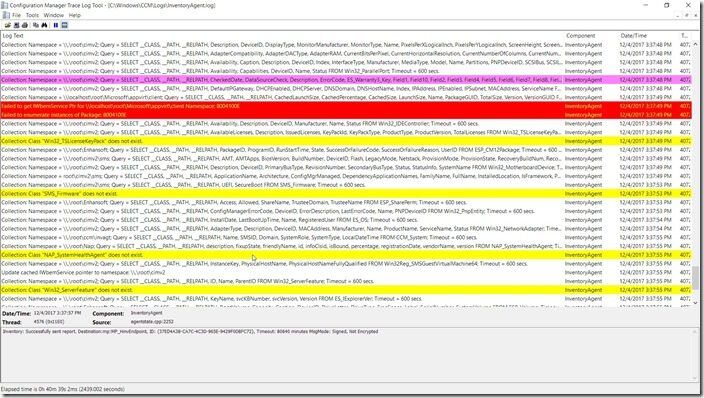Image resolution: width=704 pixels, height=398 pixels.
Task: Click the truncated T... thread column header
Action: [x=684, y=35]
